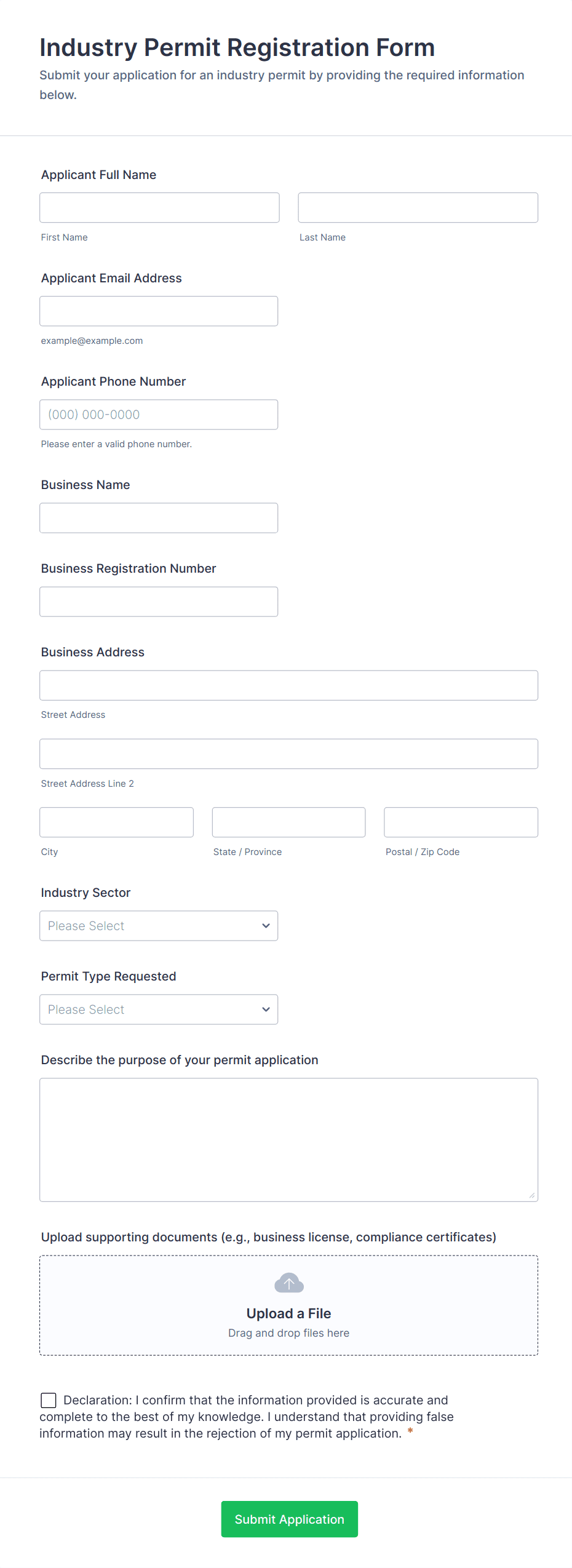The width and height of the screenshot is (572, 1568).
Task: Click the City input box
Action: click(x=116, y=822)
